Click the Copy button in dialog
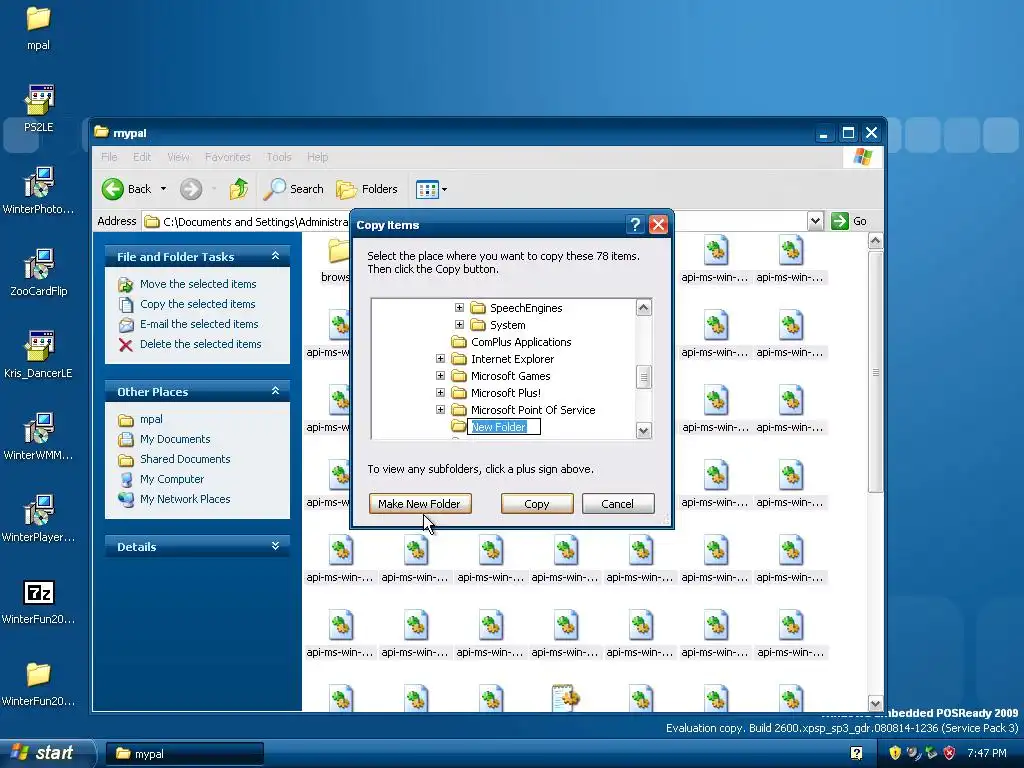This screenshot has height=768, width=1024. [x=537, y=504]
